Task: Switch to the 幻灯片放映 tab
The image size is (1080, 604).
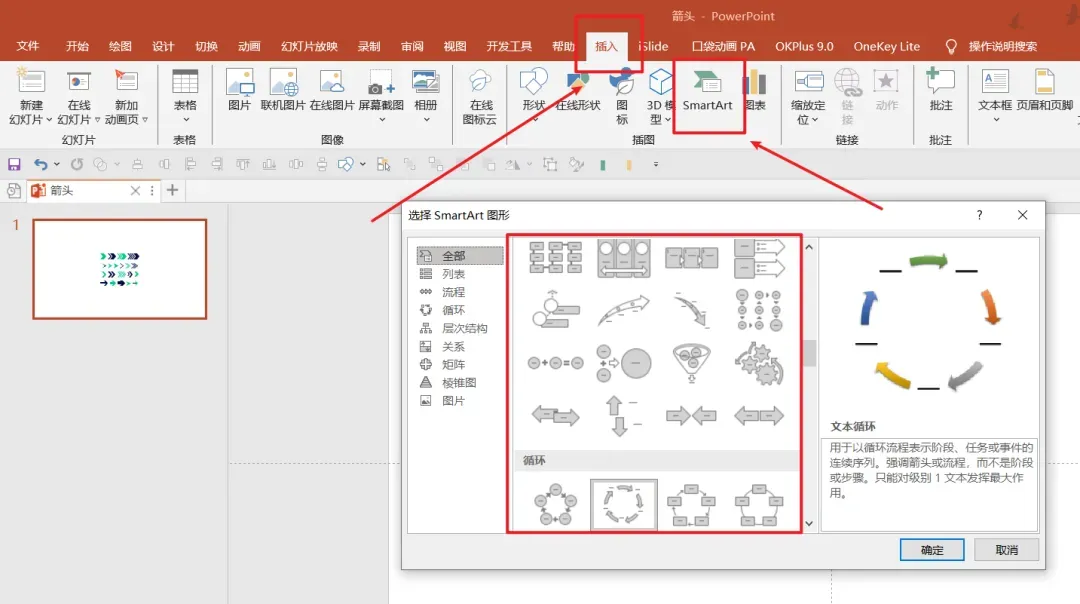Action: tap(309, 46)
